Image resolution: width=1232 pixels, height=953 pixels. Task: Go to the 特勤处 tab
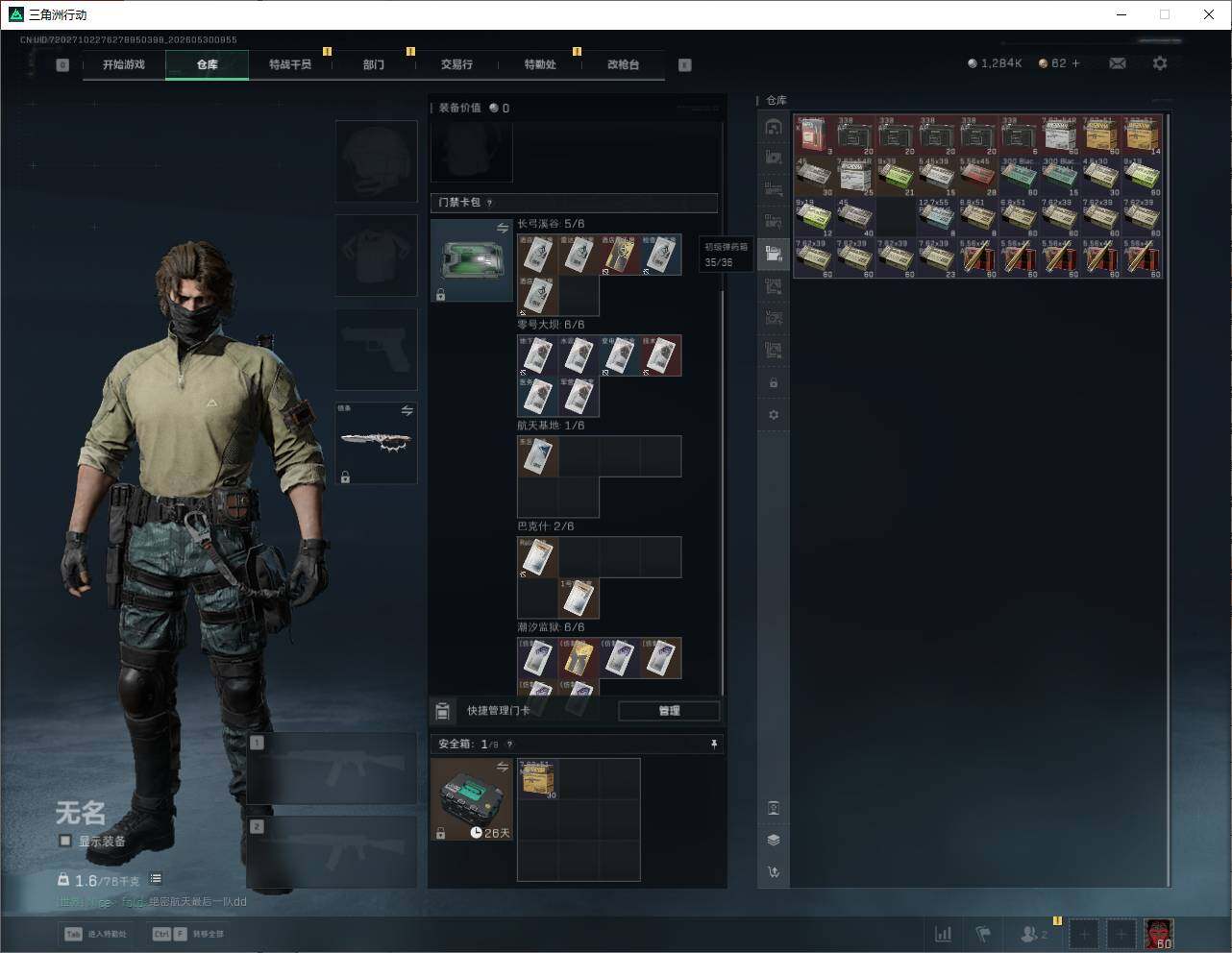point(540,64)
